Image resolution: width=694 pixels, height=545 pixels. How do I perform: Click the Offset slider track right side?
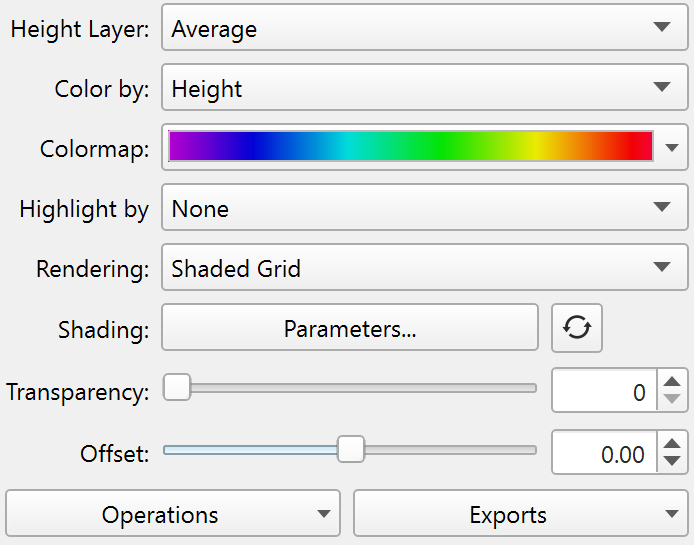click(460, 450)
